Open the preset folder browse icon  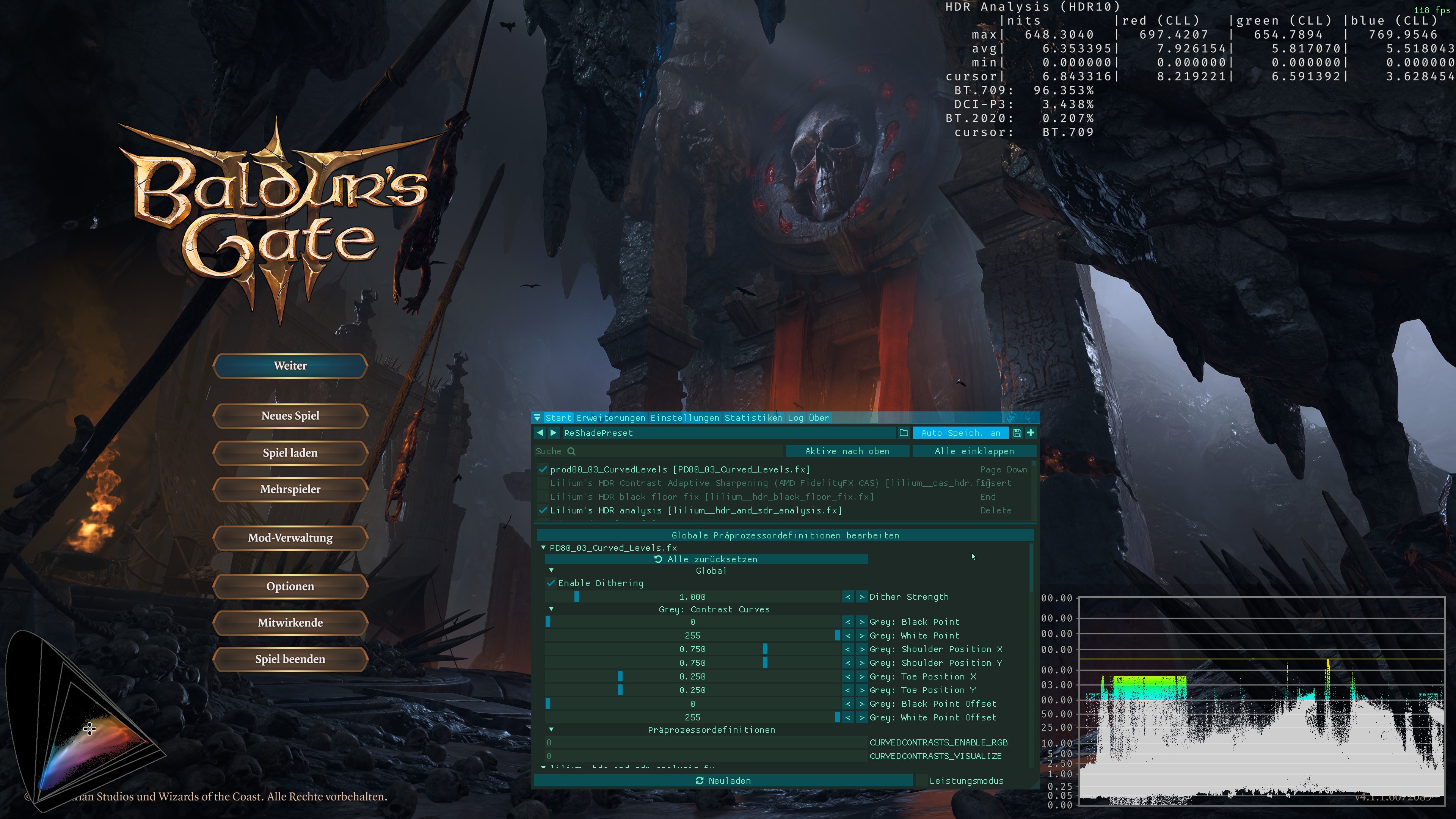click(x=903, y=433)
